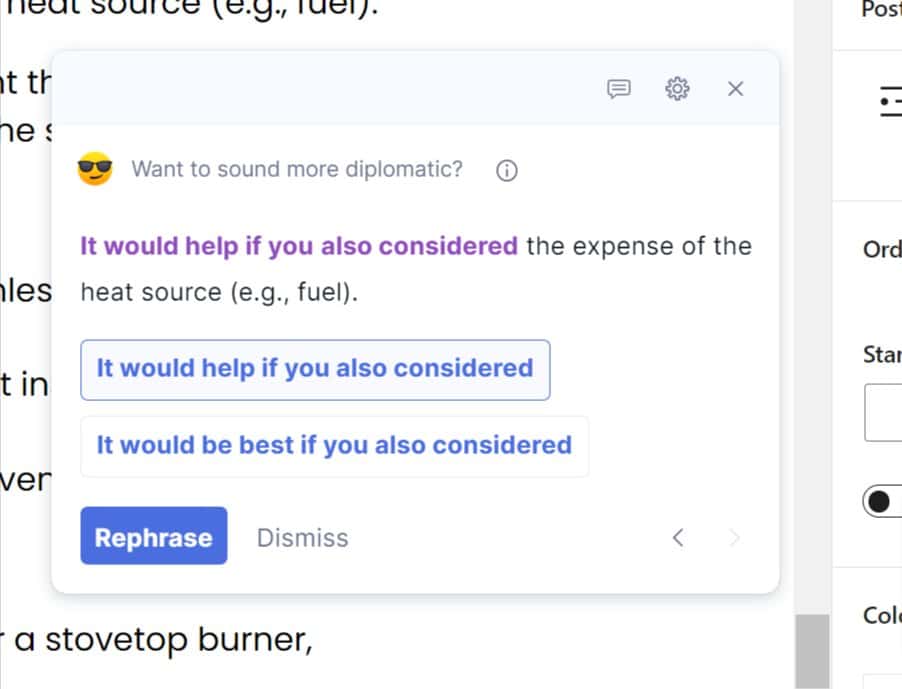This screenshot has height=689, width=902.
Task: Click the Start value input field
Action: pos(883,412)
